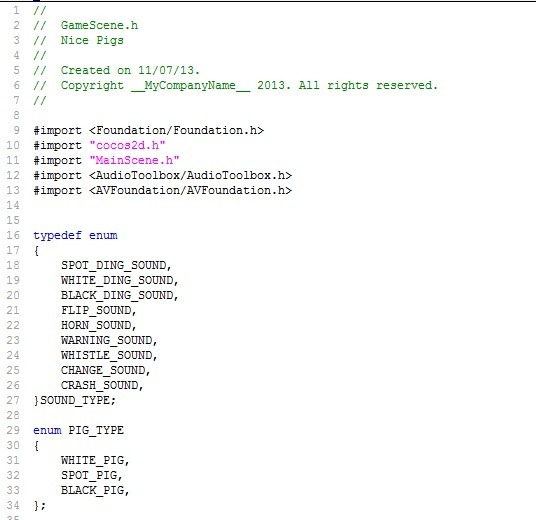
Task: Click "All rights reserved." text
Action: [x=368, y=86]
